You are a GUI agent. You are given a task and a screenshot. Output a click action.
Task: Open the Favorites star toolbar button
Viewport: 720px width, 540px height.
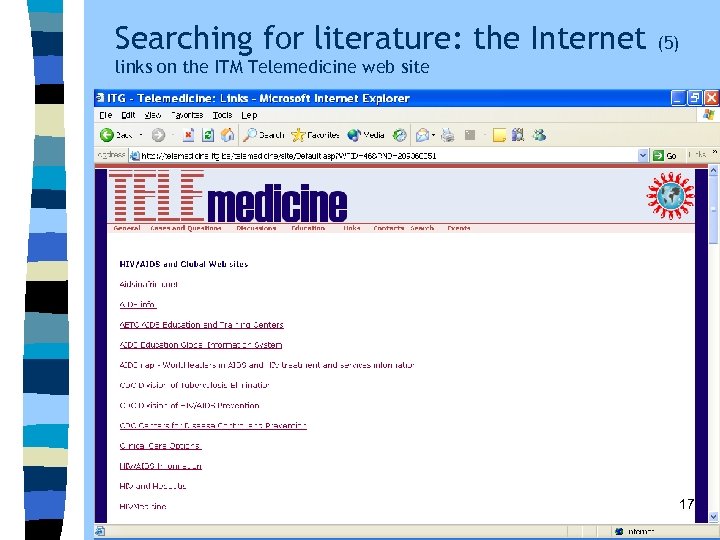[315, 135]
